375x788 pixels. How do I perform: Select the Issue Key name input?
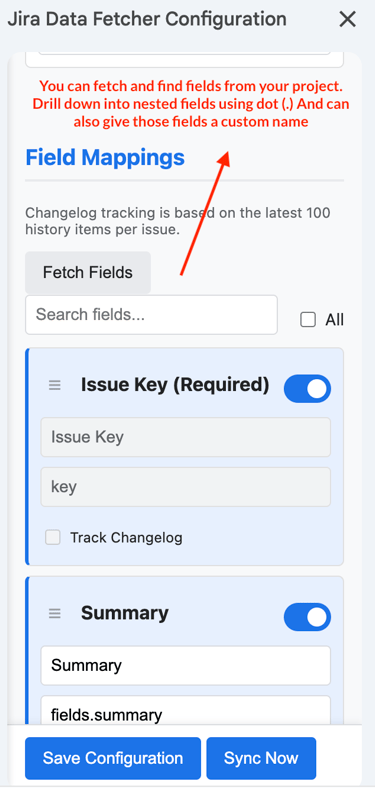(x=185, y=437)
